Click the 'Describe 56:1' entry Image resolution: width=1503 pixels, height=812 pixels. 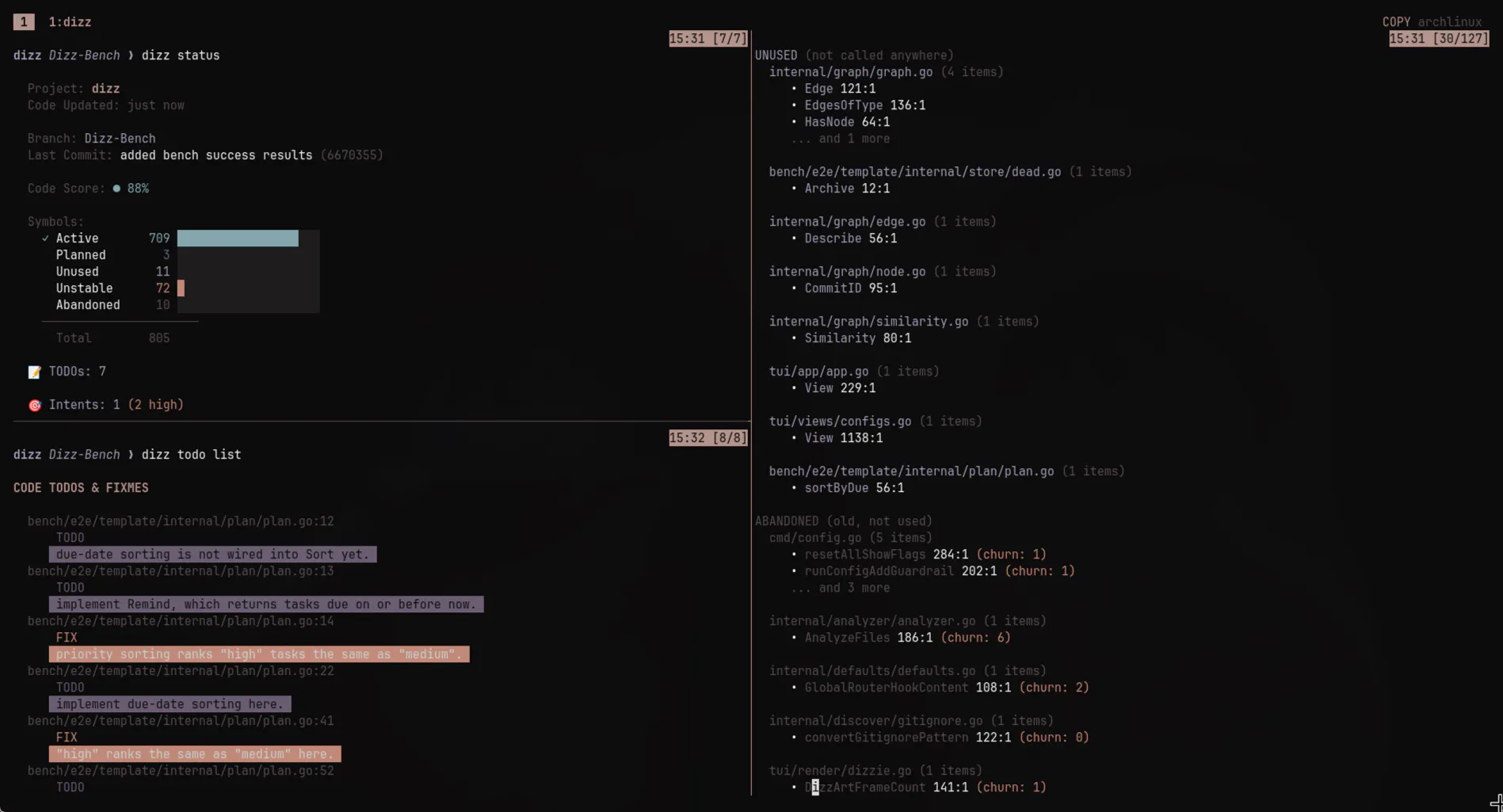tap(850, 238)
